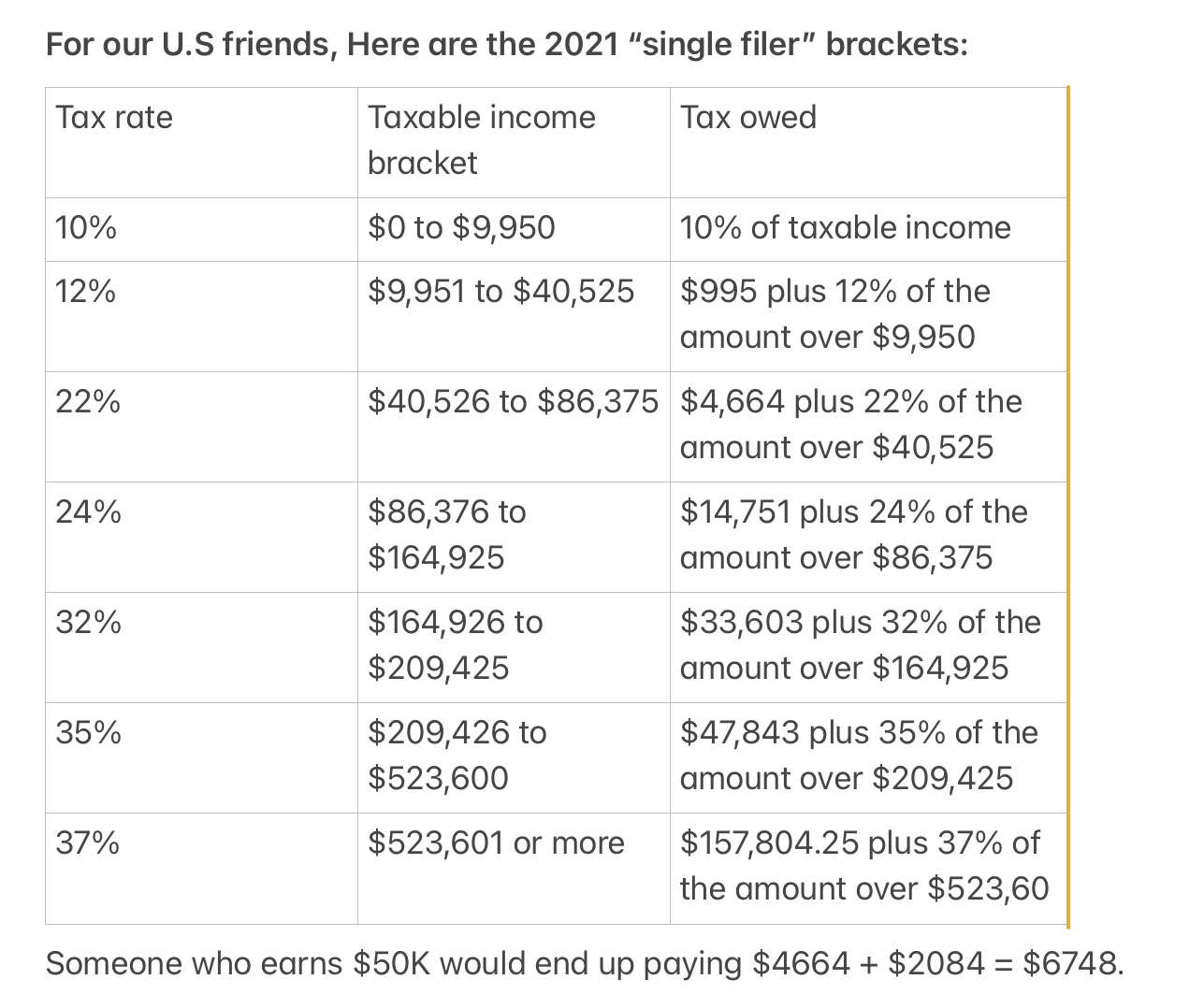Select the 10% tax rate cell
This screenshot has width=1204, height=994.
[x=86, y=228]
